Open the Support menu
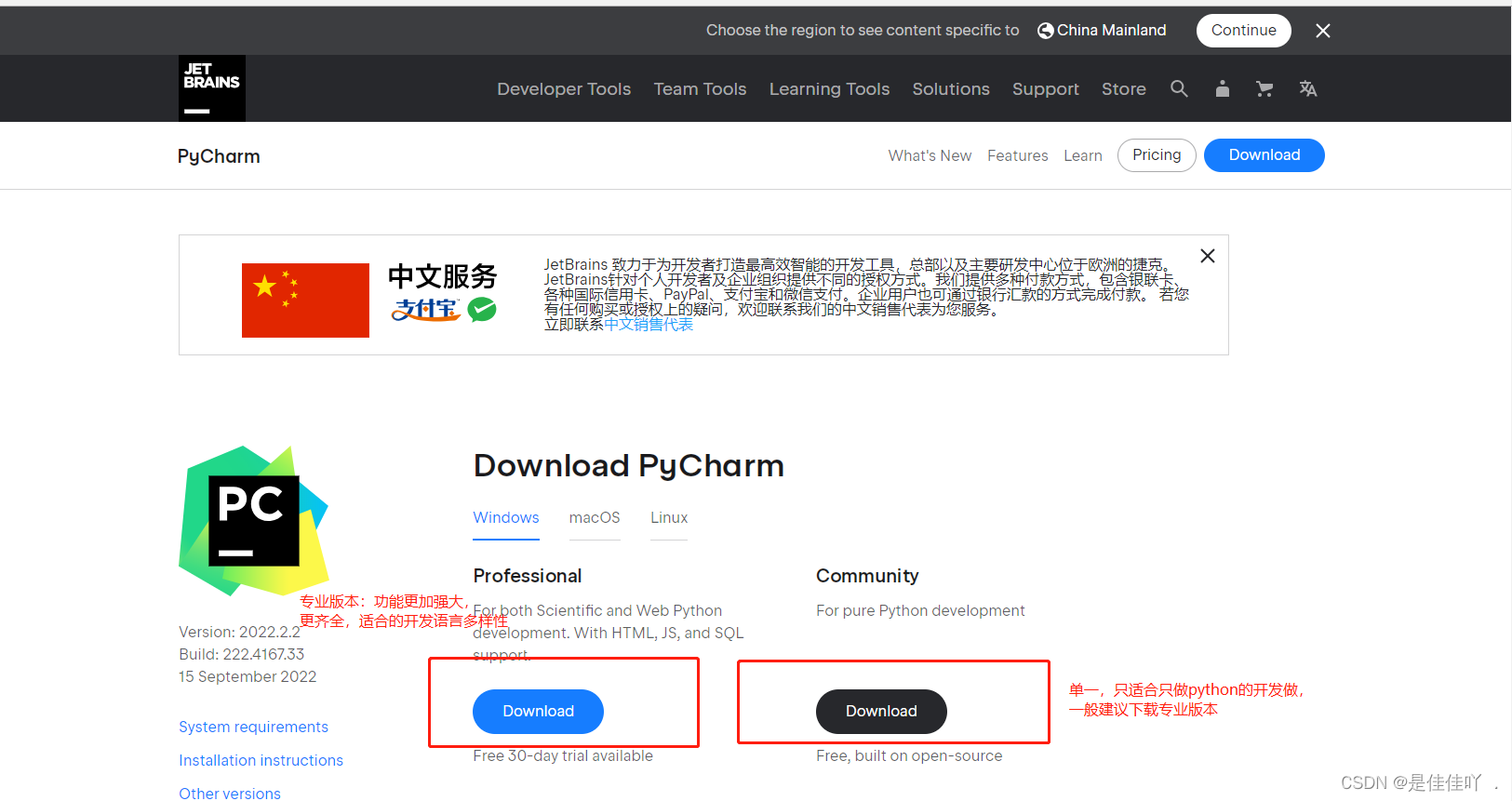The width and height of the screenshot is (1512, 801). click(x=1046, y=89)
